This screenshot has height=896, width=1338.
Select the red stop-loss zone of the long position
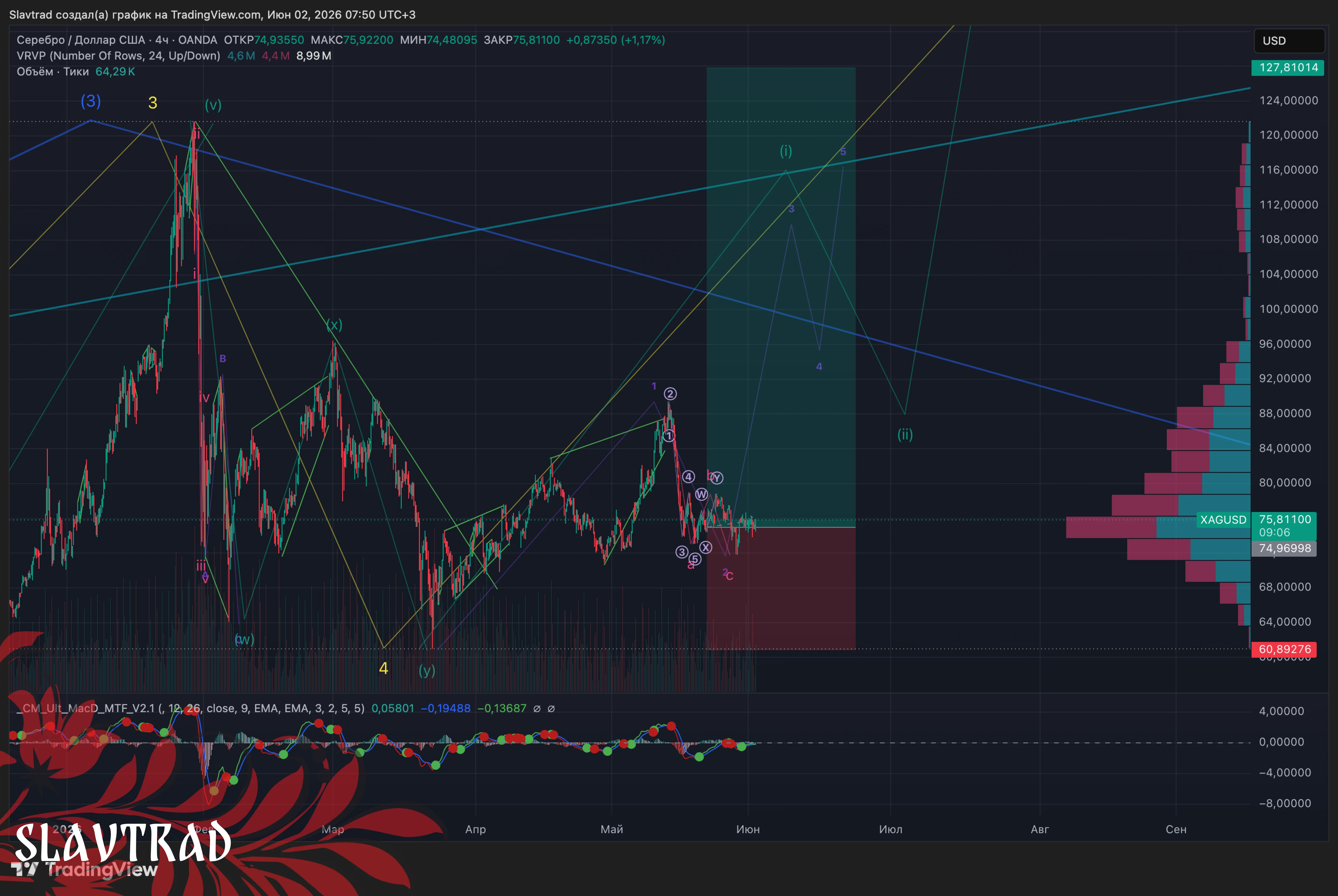coord(781,588)
